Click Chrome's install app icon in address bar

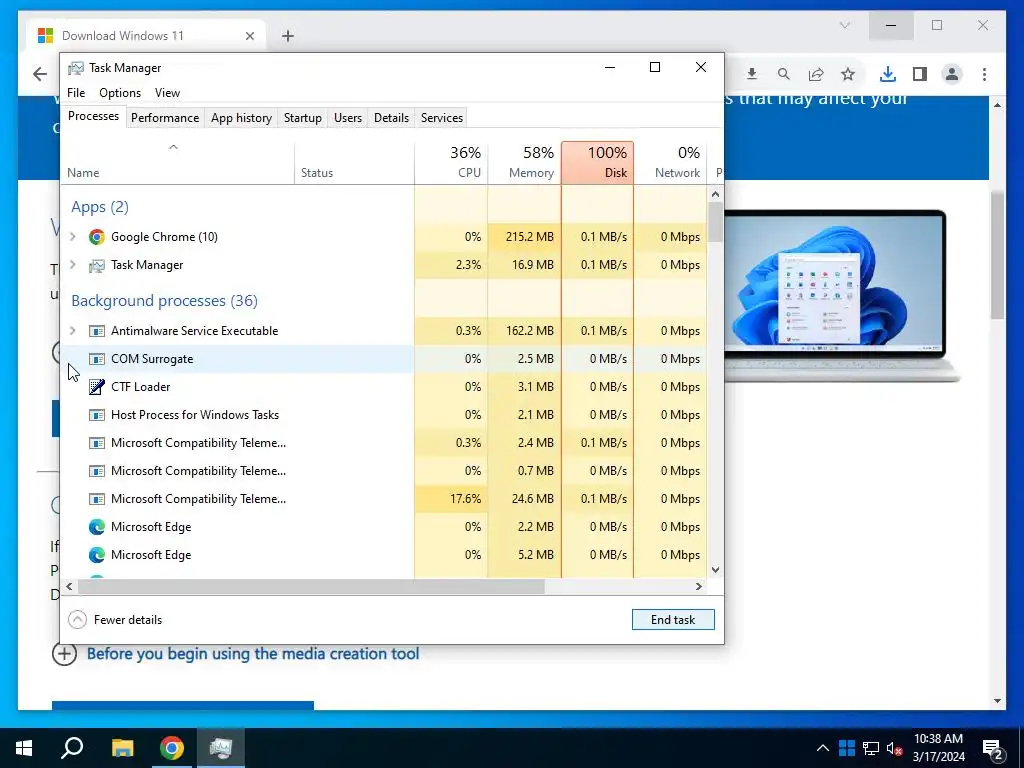click(752, 74)
